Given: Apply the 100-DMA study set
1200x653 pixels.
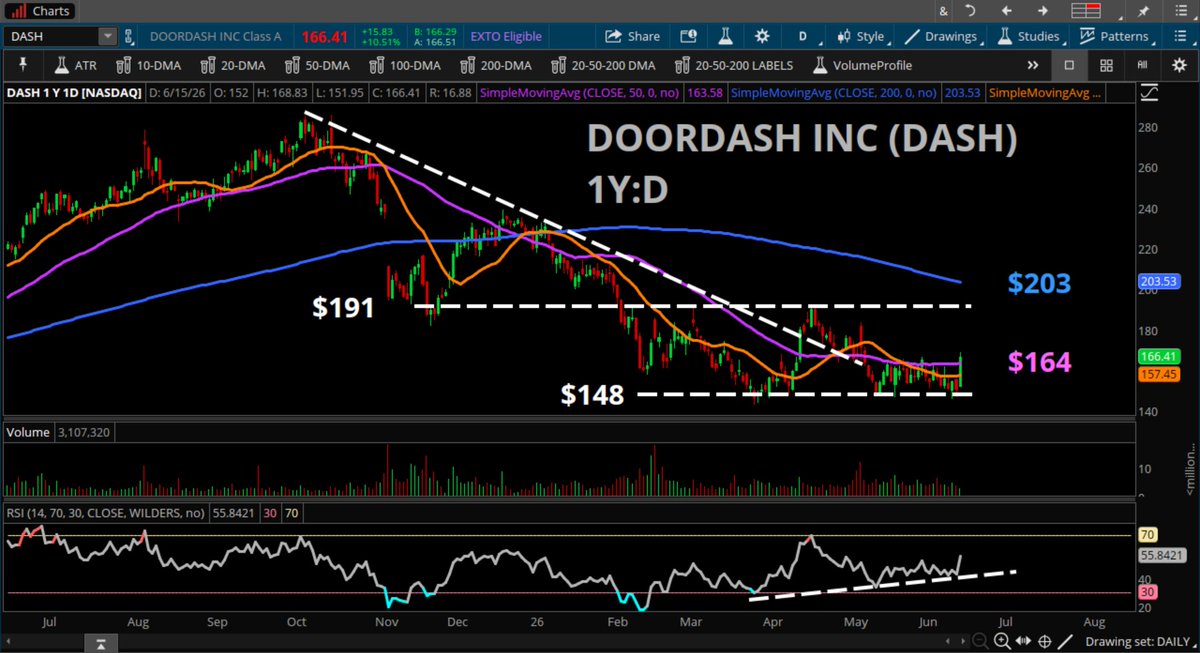Looking at the screenshot, I should pos(407,65).
